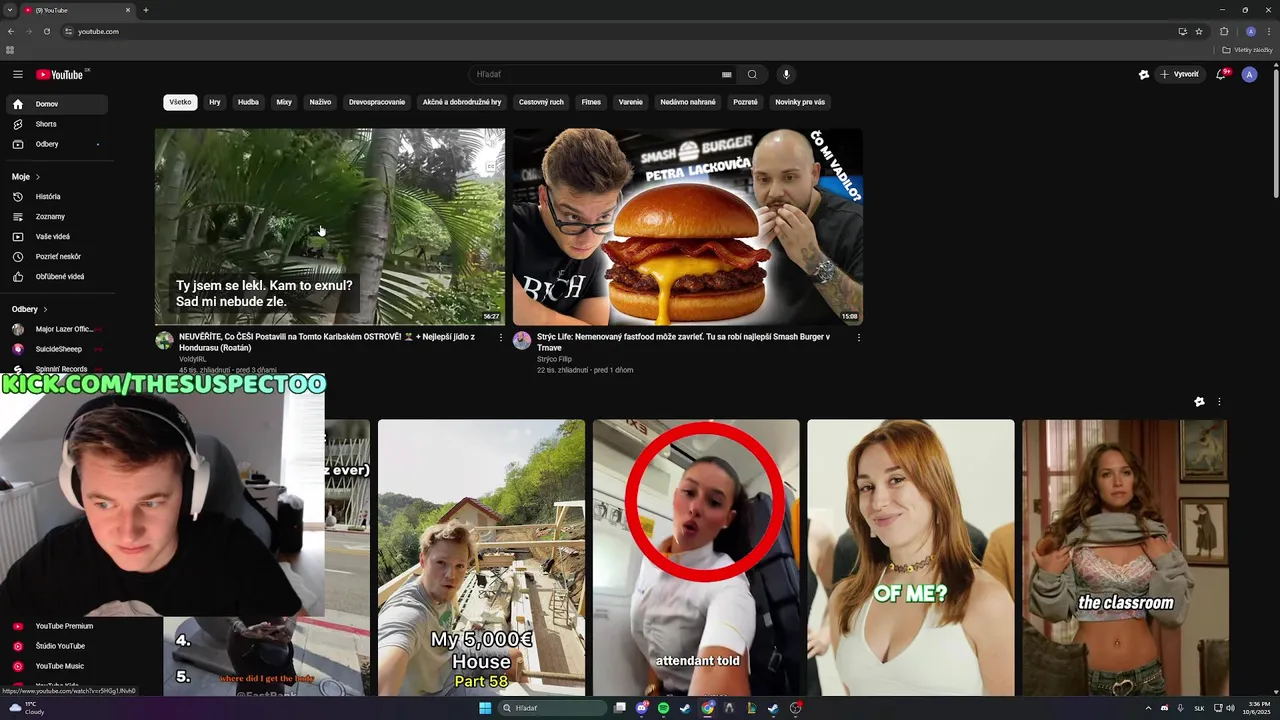
Task: Select the Pozreté chip
Action: [x=745, y=102]
